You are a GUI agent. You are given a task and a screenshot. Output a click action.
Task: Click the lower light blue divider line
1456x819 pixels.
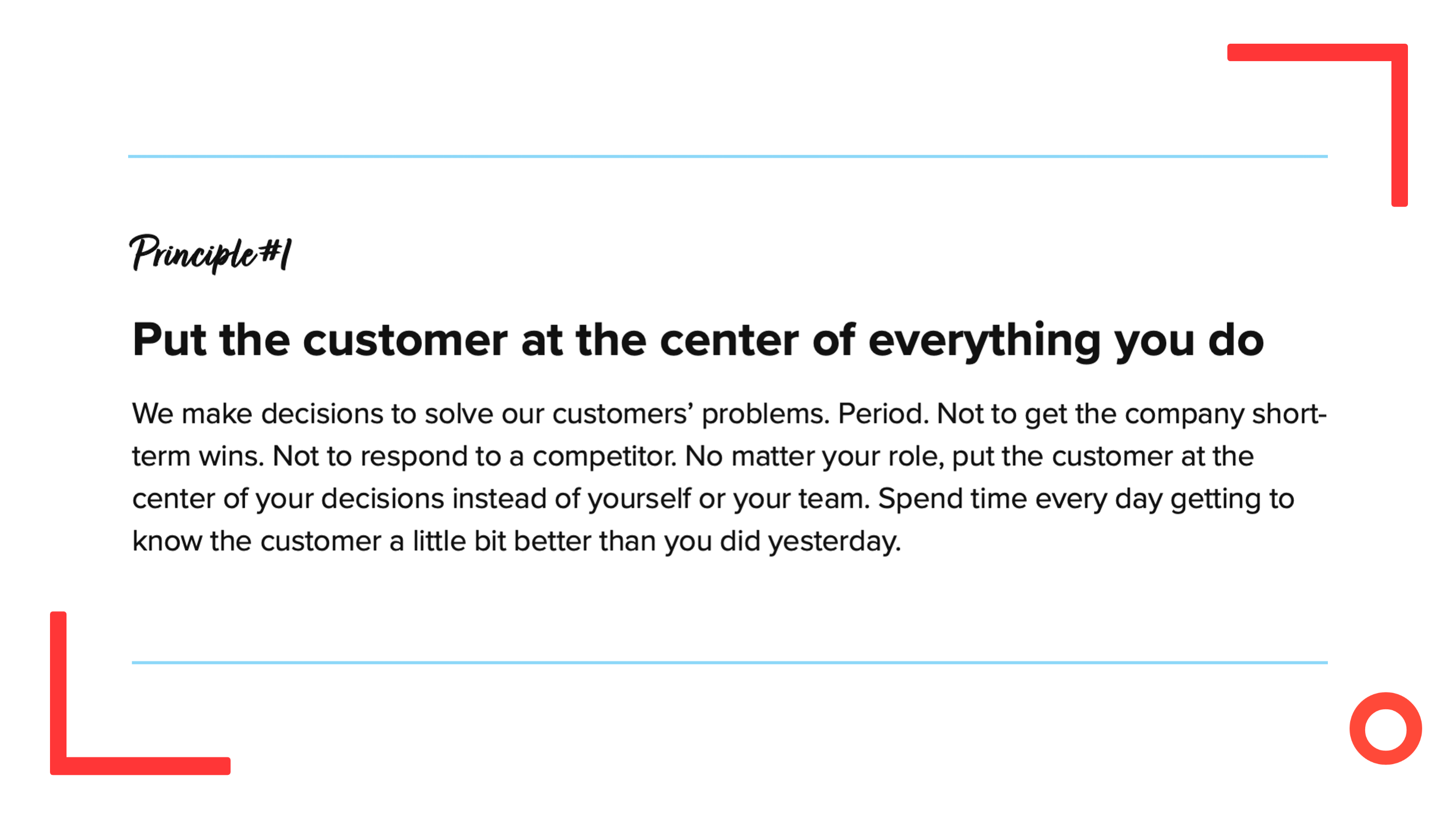pos(730,663)
